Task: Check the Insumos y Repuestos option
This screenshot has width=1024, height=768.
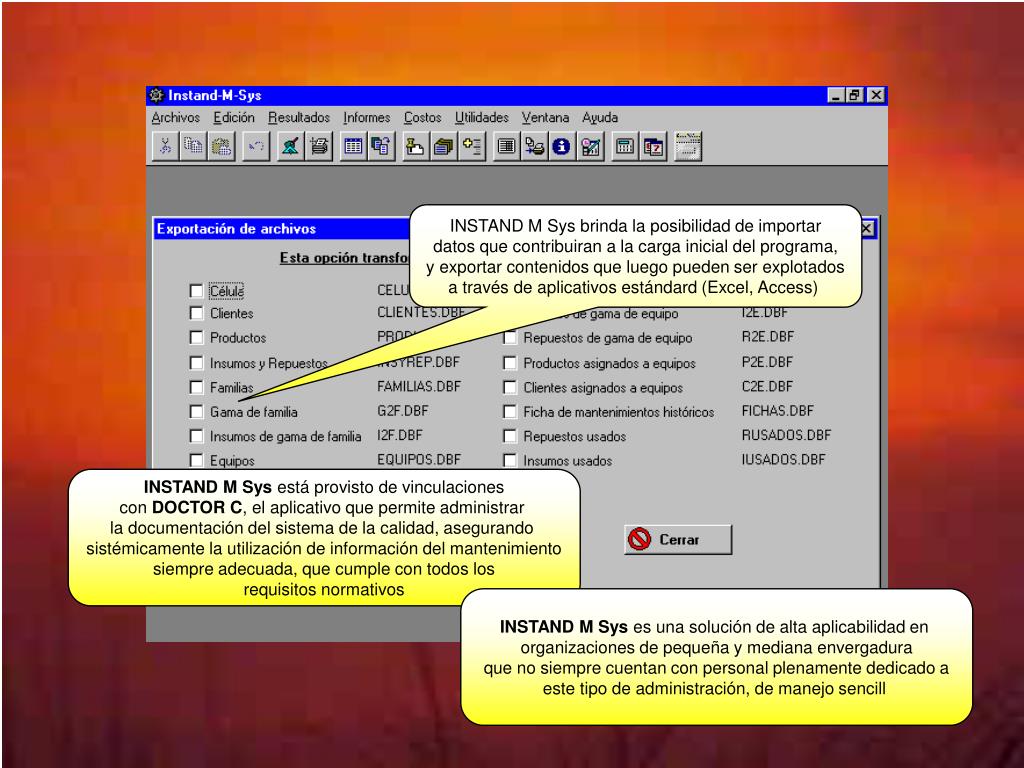Action: 196,362
